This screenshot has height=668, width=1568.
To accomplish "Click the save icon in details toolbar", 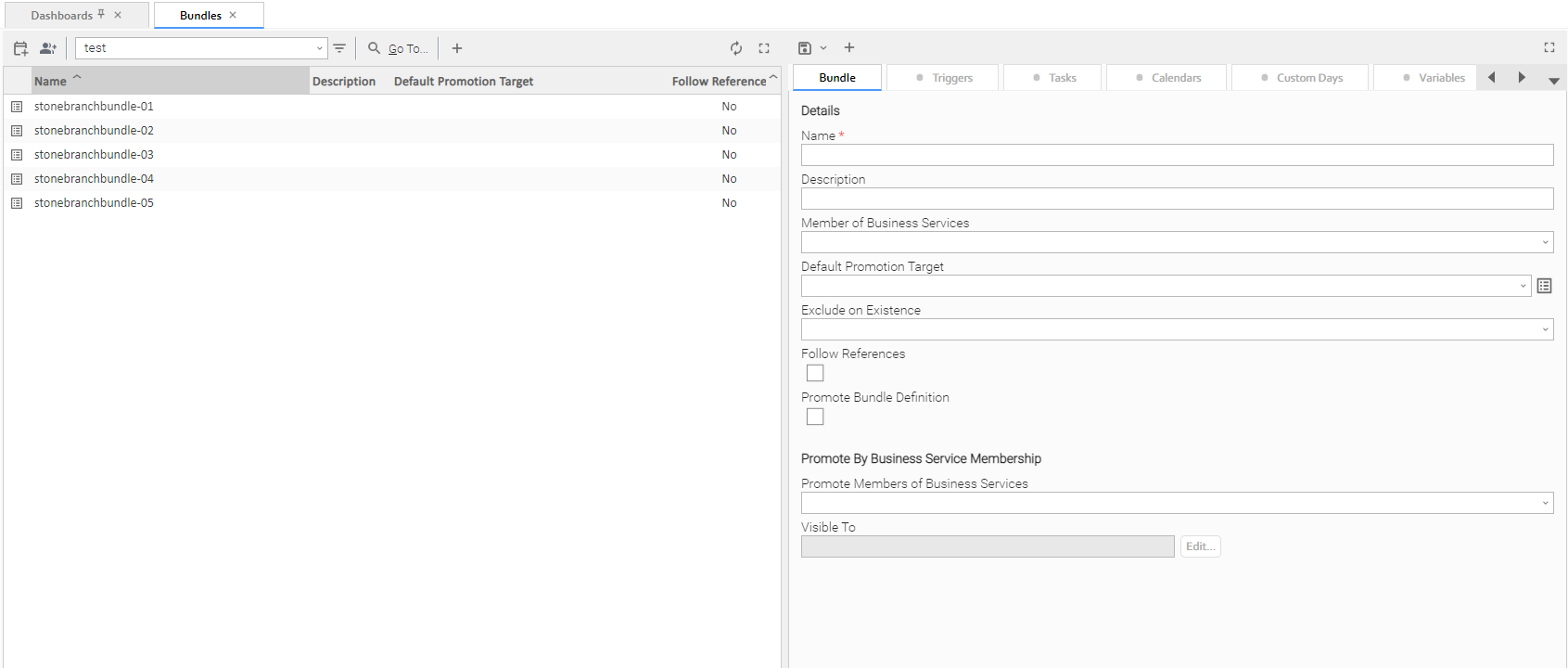I will (x=804, y=48).
